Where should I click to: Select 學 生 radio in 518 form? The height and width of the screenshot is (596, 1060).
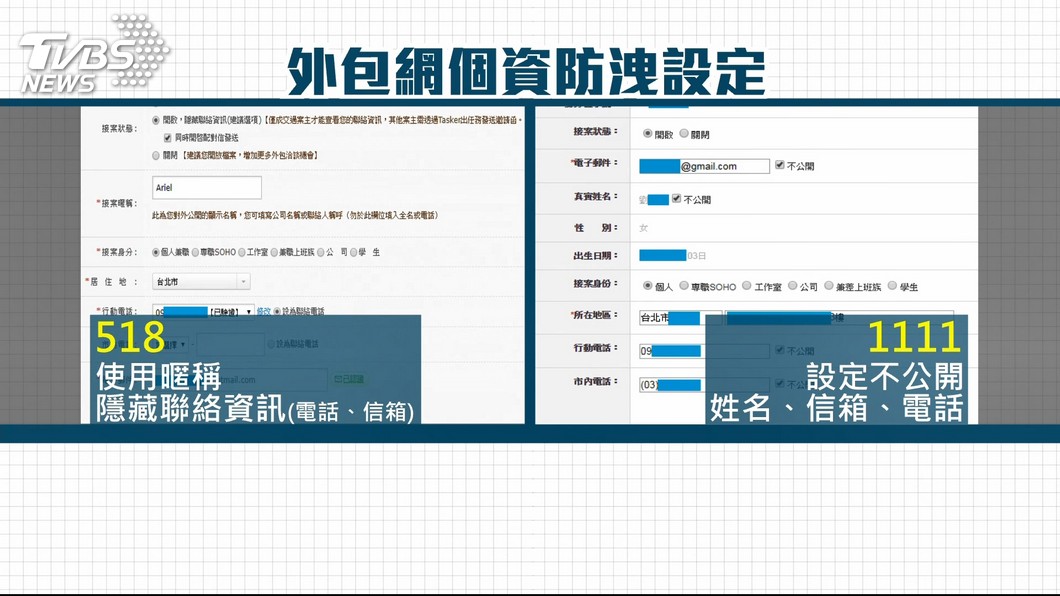(354, 252)
